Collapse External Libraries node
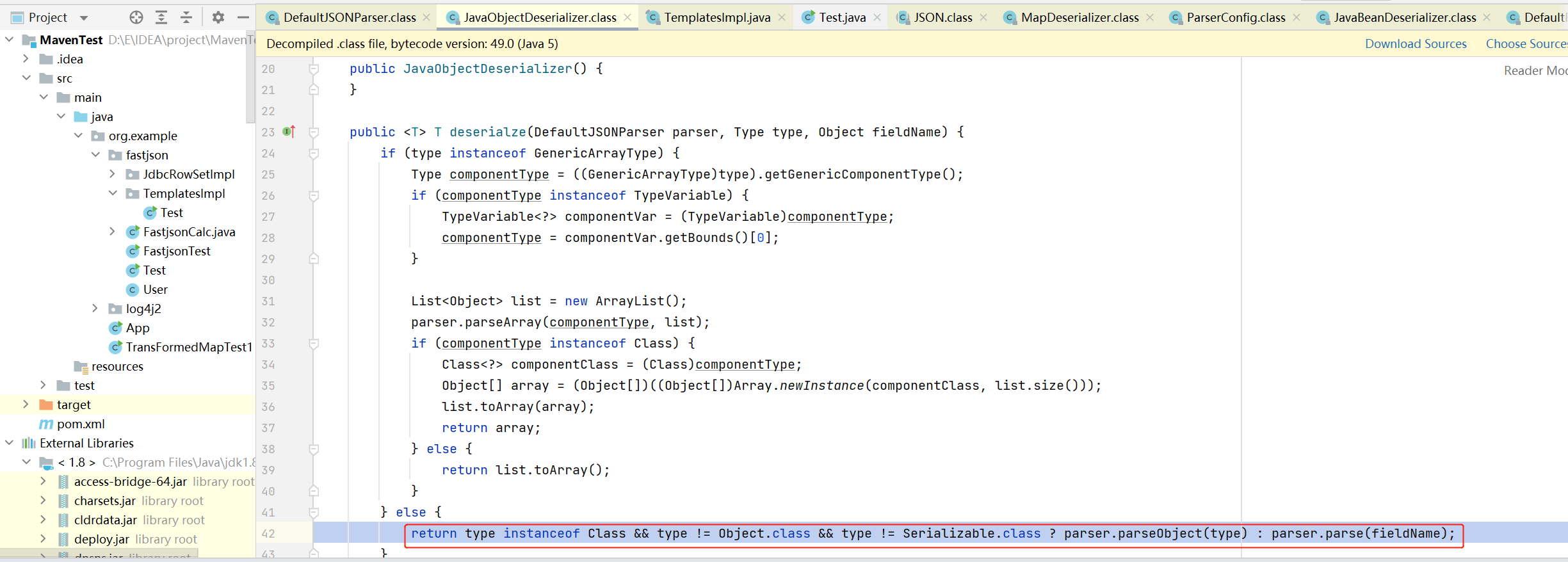This screenshot has width=1568, height=562. click(x=9, y=443)
